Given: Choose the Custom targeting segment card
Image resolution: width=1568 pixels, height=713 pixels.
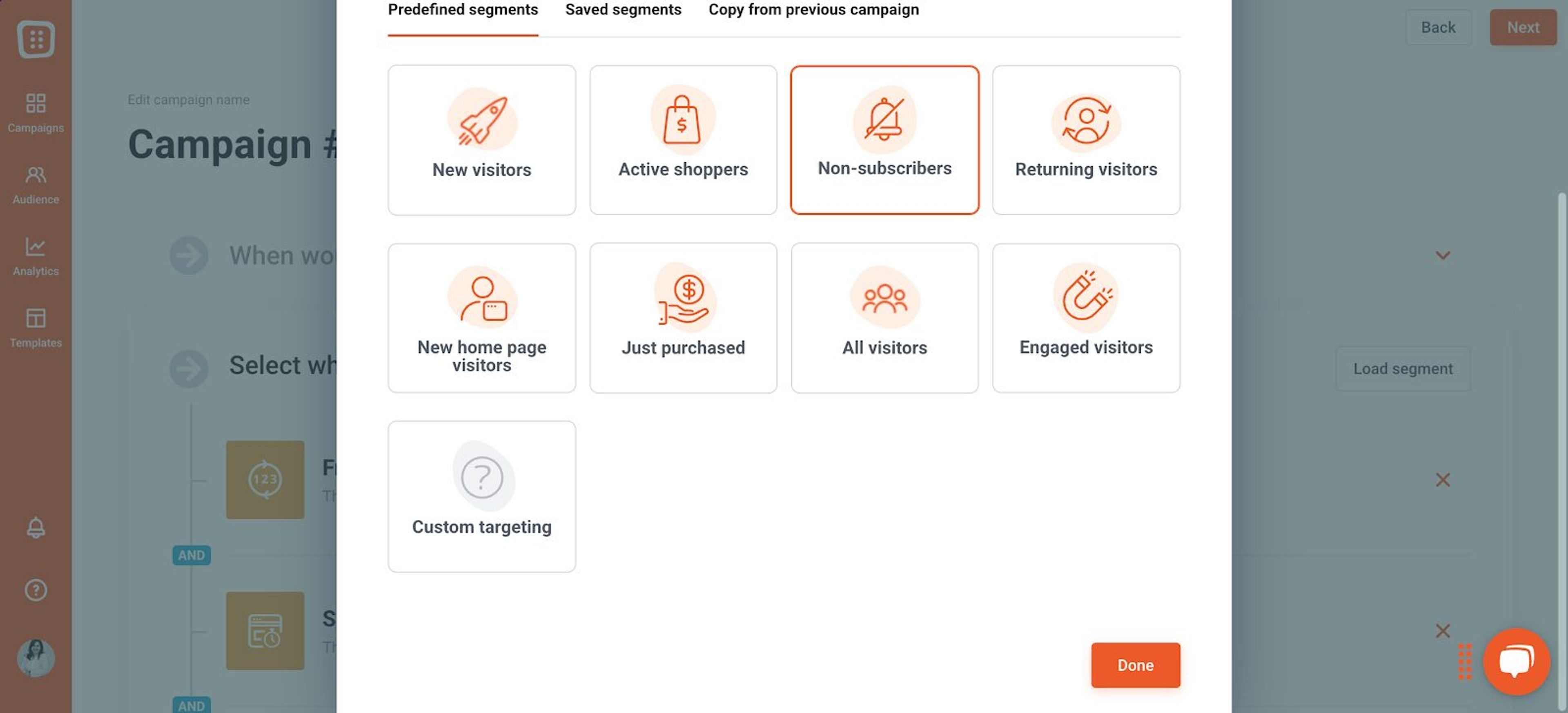Looking at the screenshot, I should (481, 496).
